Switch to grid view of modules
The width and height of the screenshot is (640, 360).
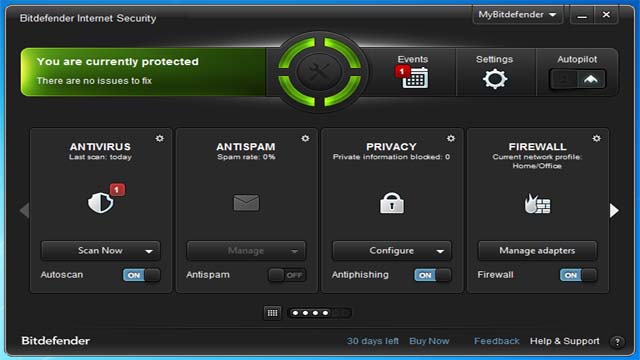272,313
